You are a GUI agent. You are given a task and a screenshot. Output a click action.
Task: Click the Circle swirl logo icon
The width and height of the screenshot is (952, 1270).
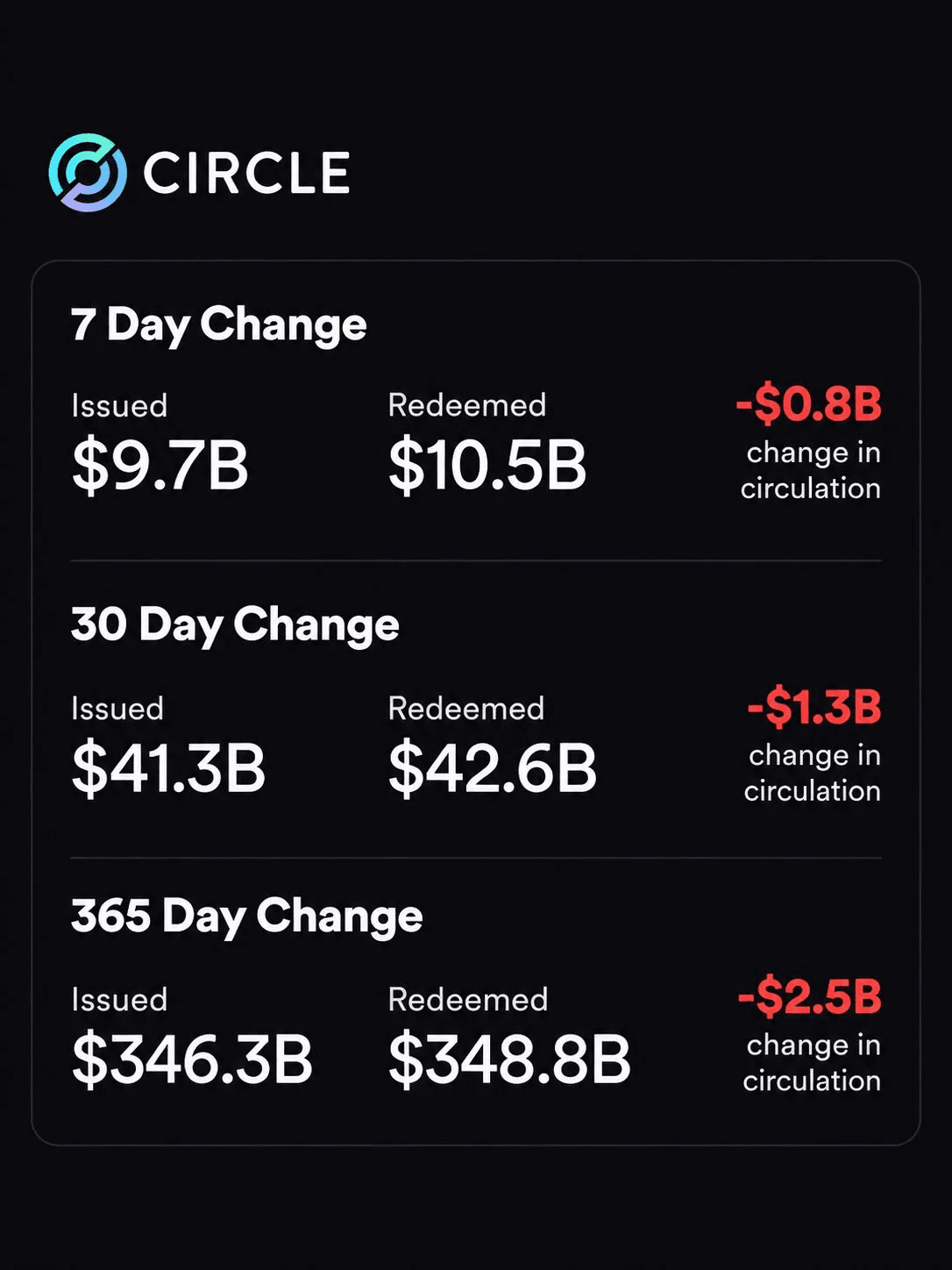click(88, 173)
